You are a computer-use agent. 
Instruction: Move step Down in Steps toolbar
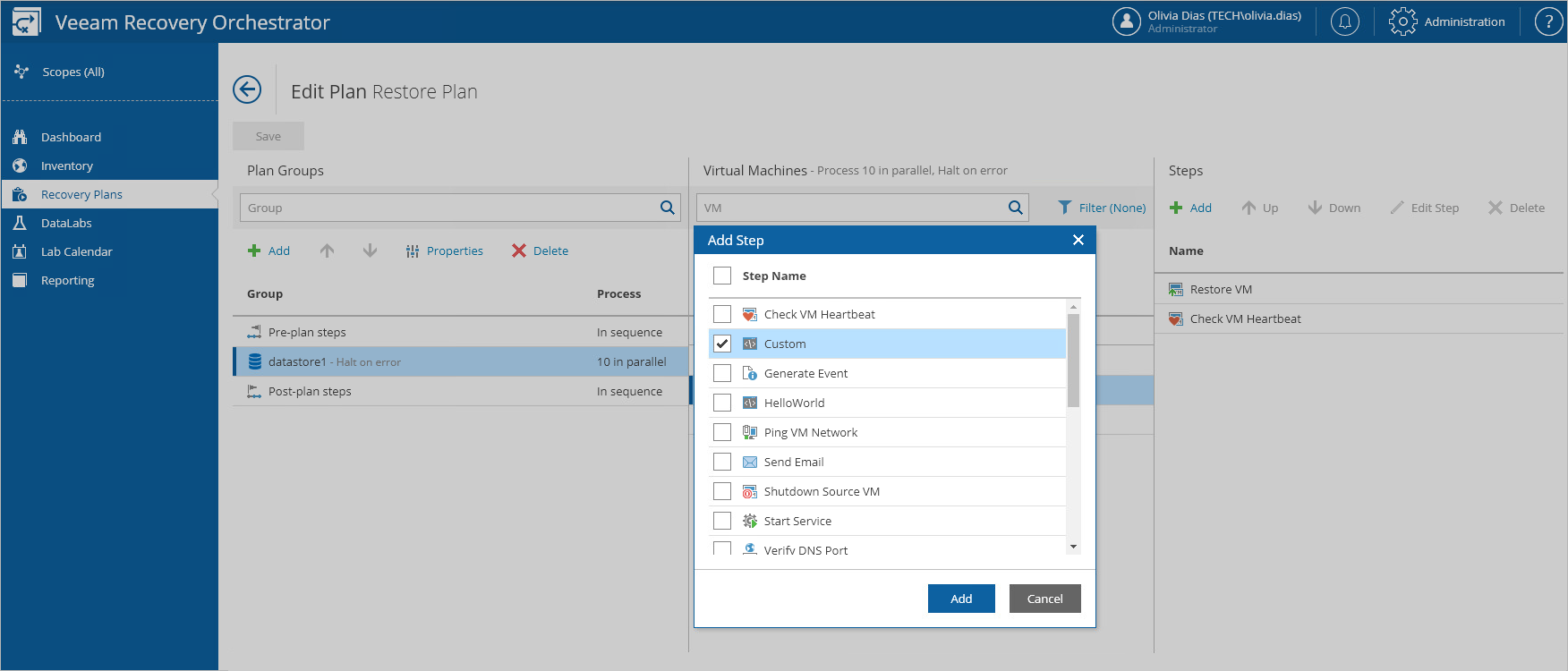point(1334,208)
